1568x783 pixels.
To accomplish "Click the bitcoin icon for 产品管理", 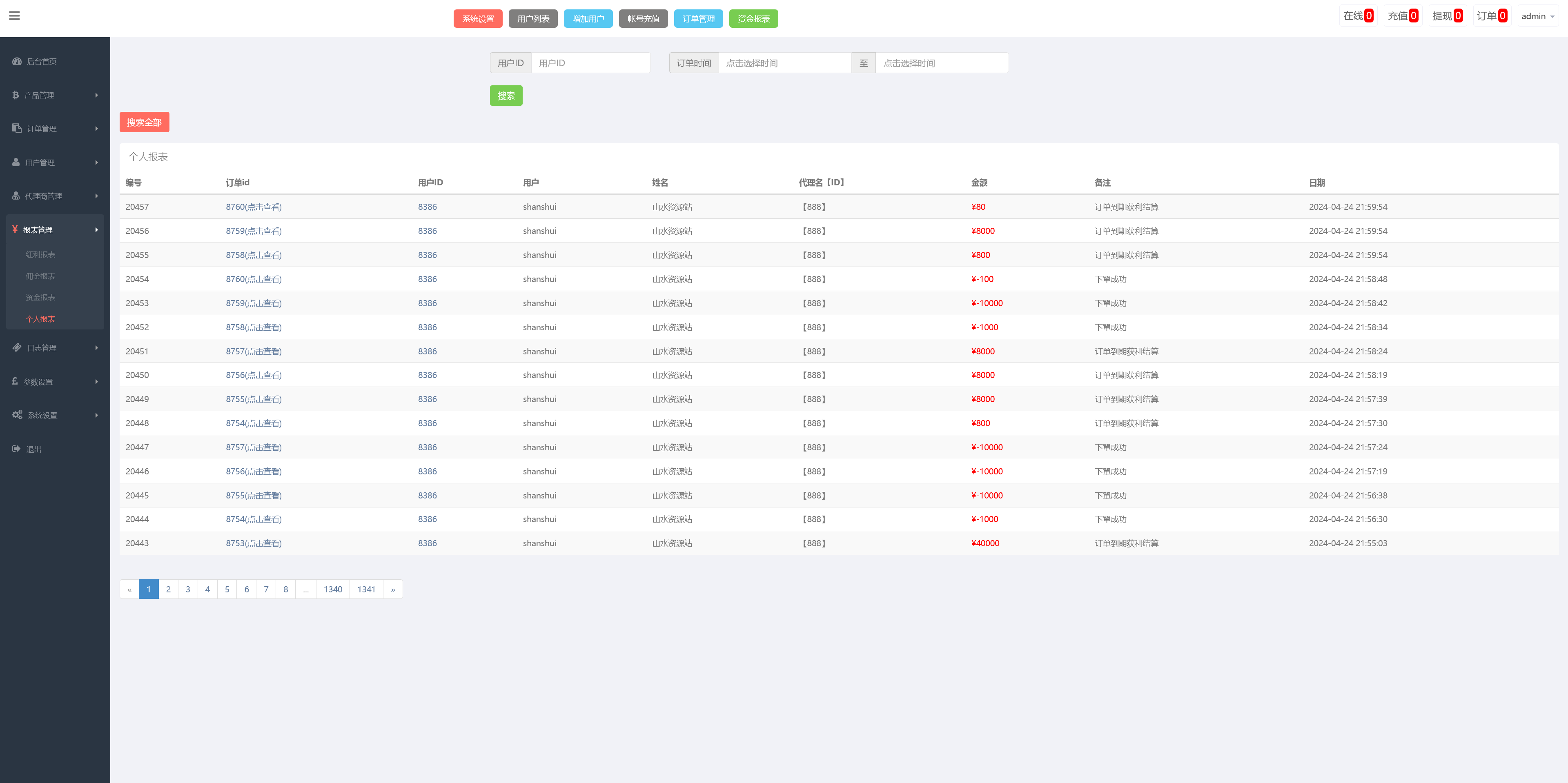I will (x=16, y=95).
